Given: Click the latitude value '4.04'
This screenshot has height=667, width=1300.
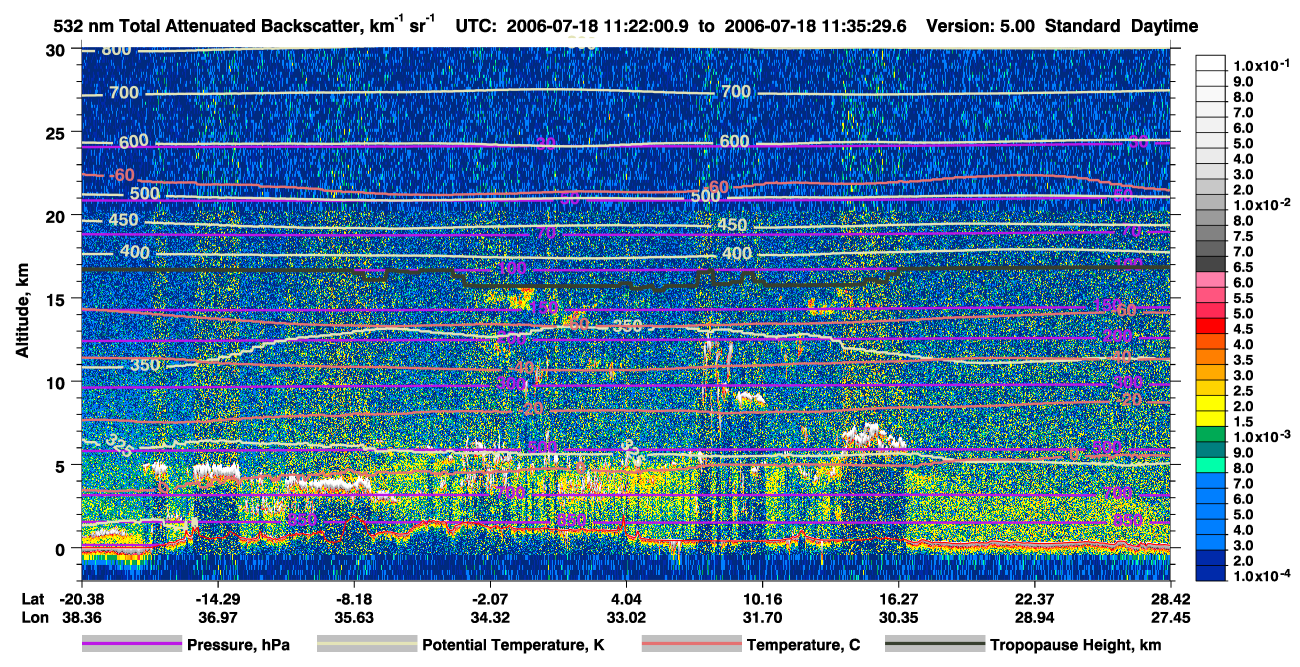Looking at the screenshot, I should [x=626, y=599].
